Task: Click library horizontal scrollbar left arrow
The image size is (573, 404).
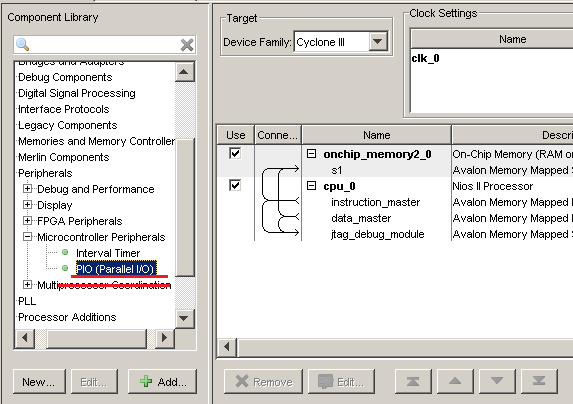Action: (25, 338)
